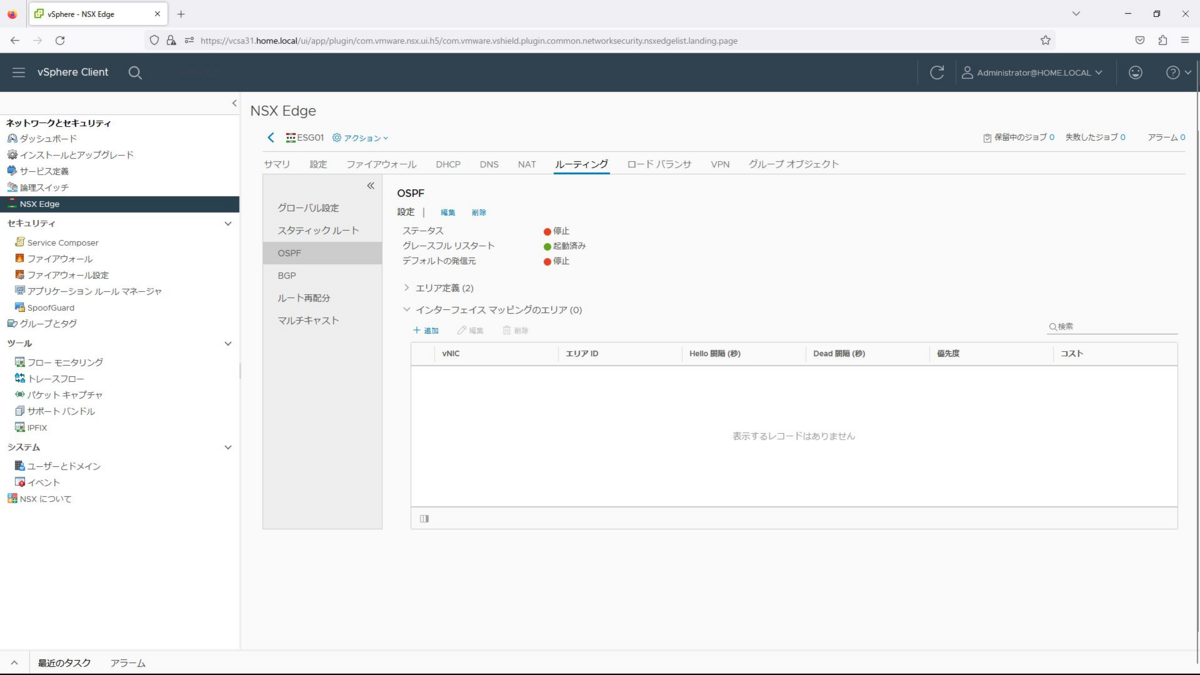
Task: Select NSX Edge in the sidebar
Action: click(120, 204)
